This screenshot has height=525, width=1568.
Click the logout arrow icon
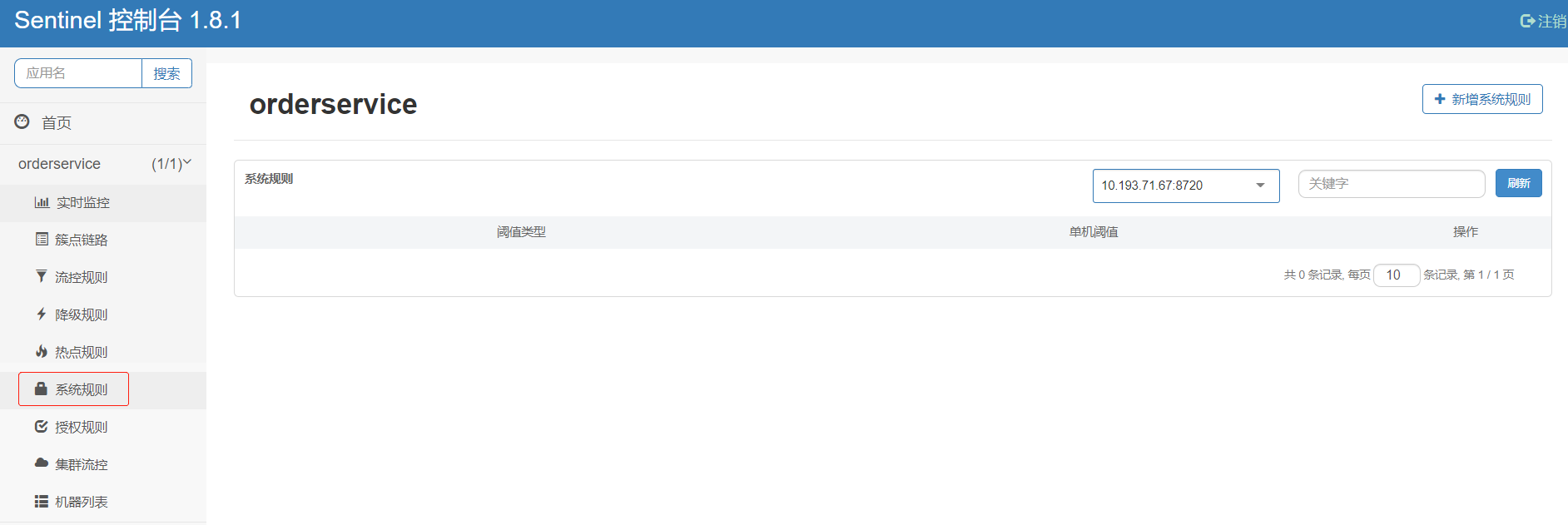click(x=1527, y=21)
